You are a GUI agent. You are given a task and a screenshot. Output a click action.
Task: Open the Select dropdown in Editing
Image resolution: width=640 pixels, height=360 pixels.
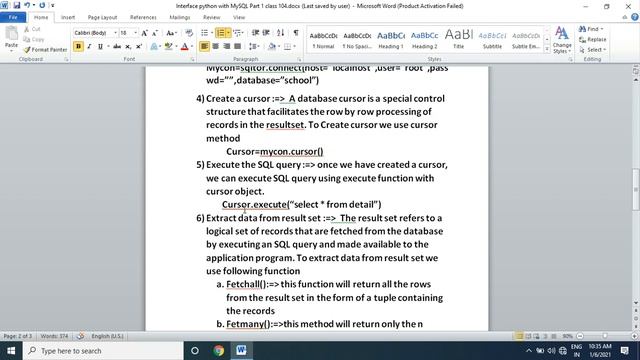(593, 49)
